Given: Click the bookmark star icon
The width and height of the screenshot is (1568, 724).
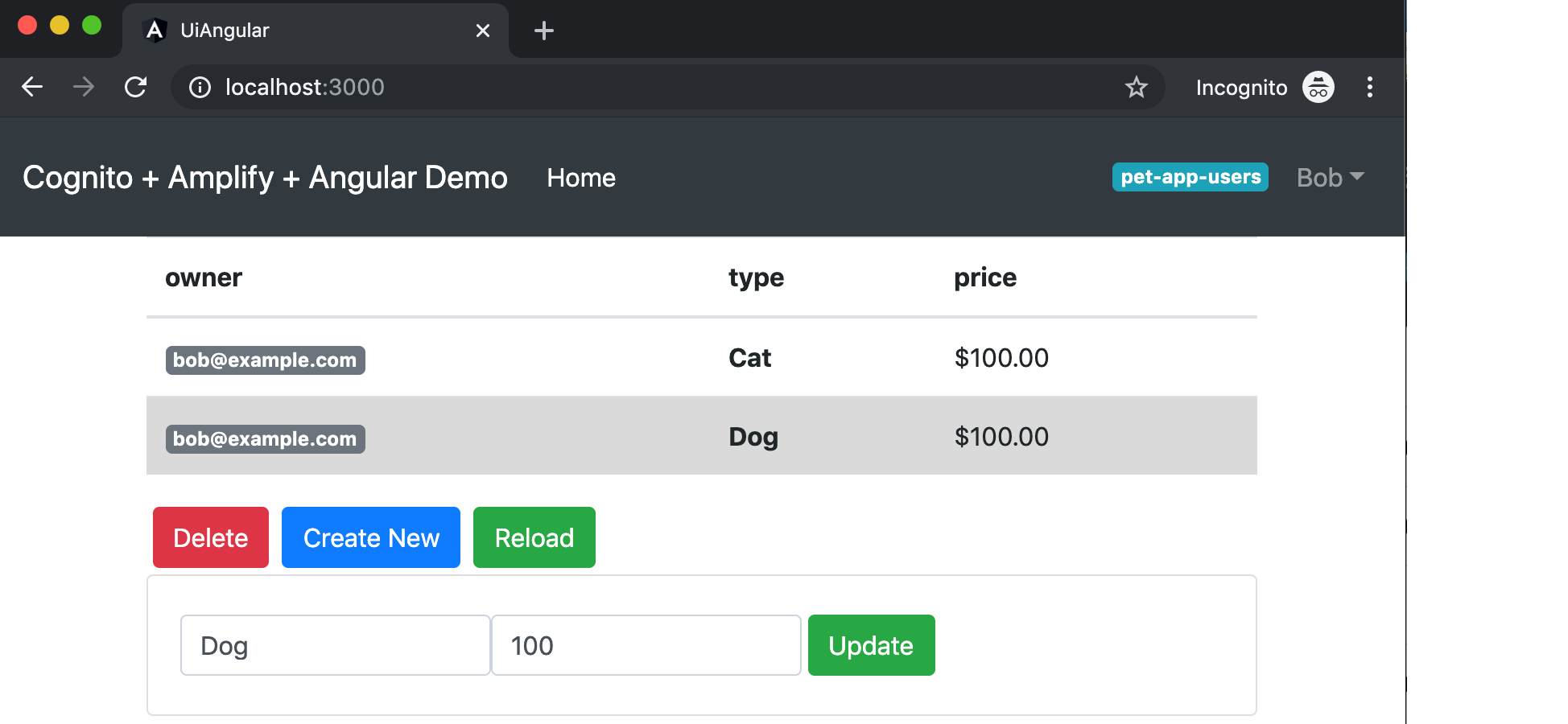Looking at the screenshot, I should click(x=1136, y=88).
